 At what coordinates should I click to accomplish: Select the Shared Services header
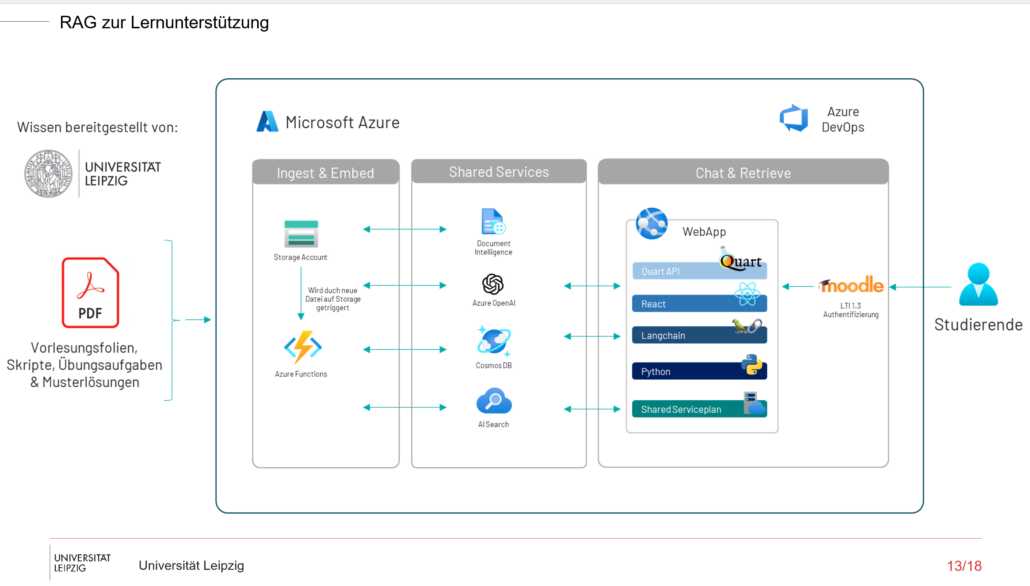[x=499, y=171]
